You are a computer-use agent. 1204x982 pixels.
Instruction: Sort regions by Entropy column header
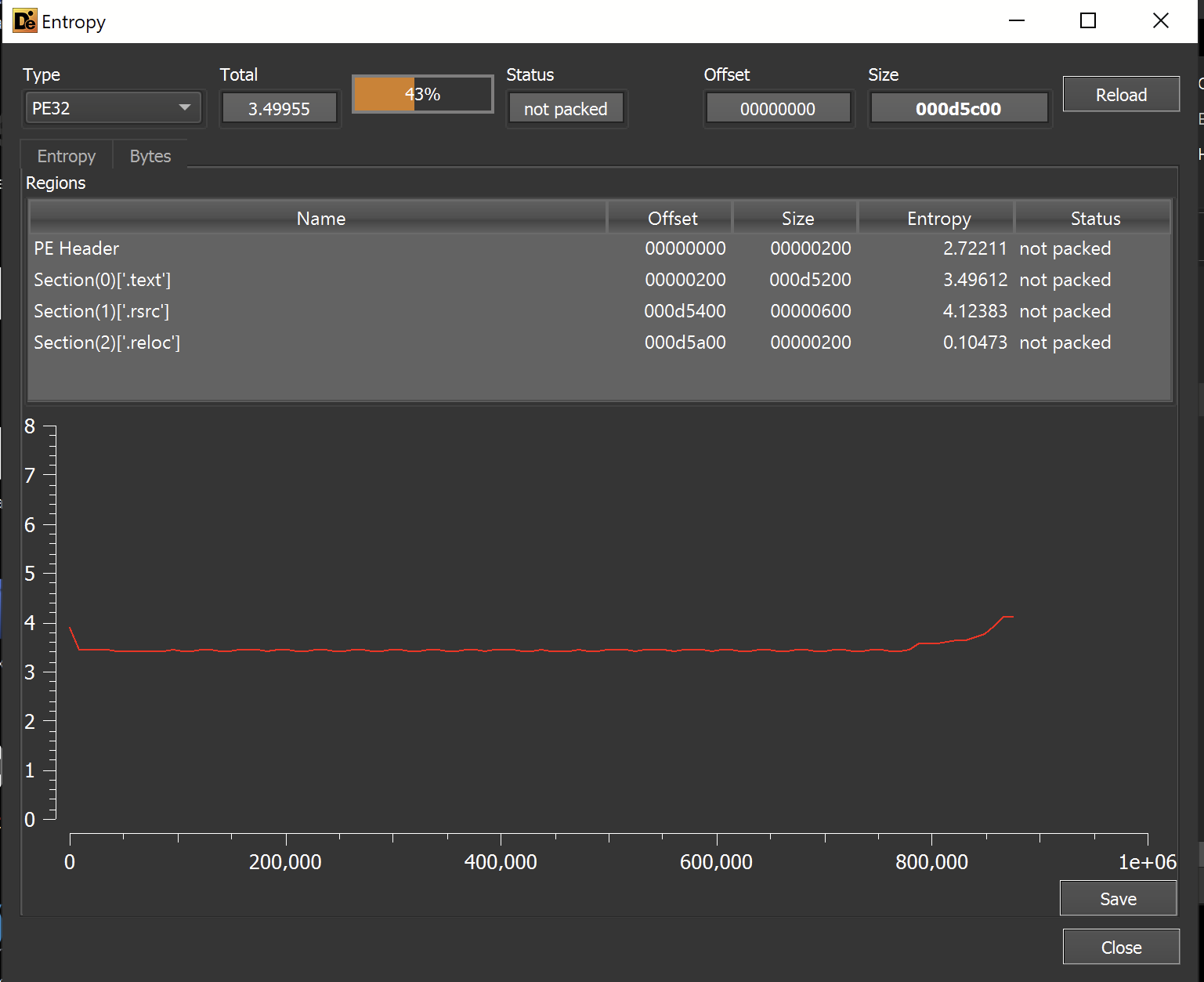point(938,219)
